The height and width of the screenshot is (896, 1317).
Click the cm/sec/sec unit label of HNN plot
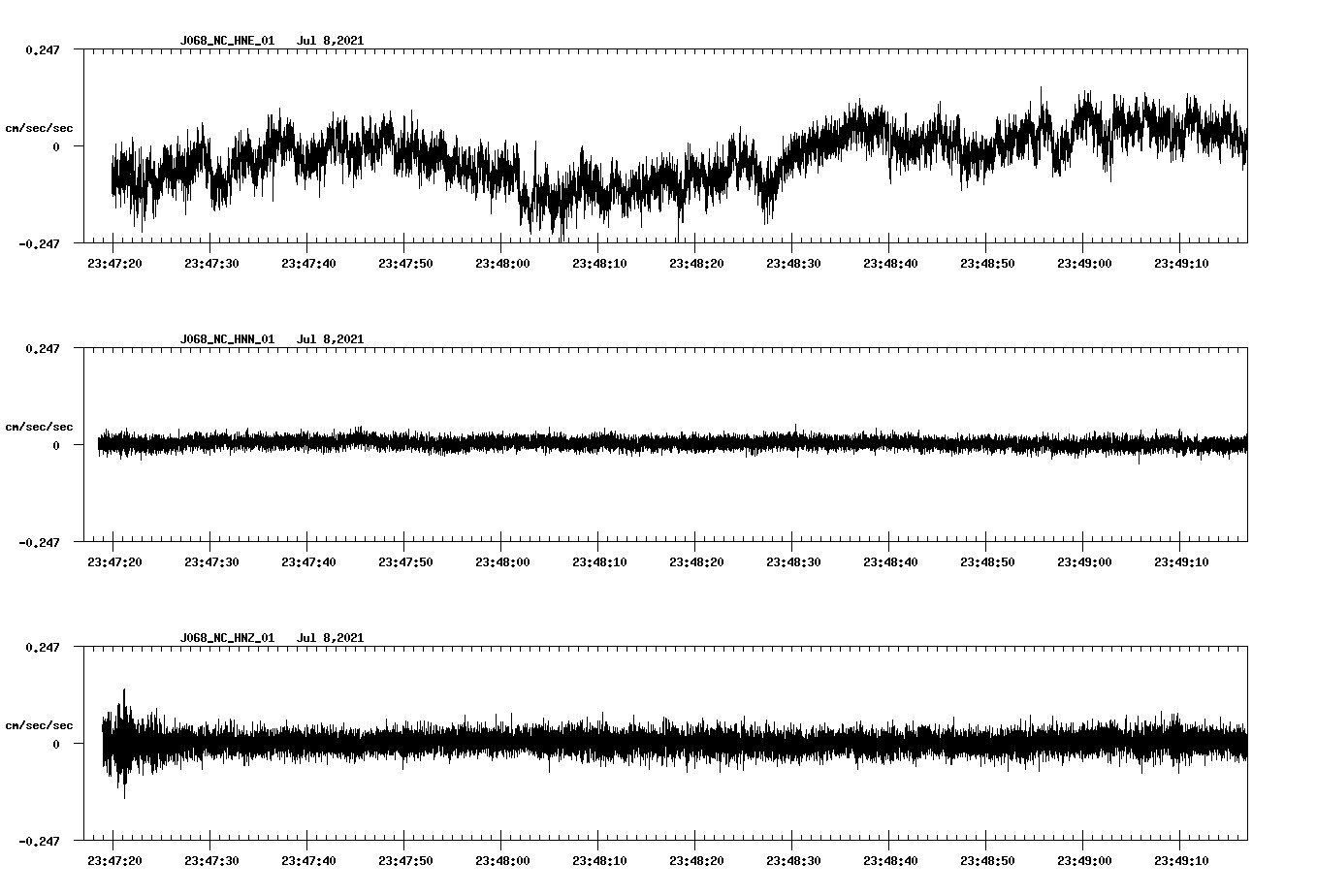coord(39,427)
